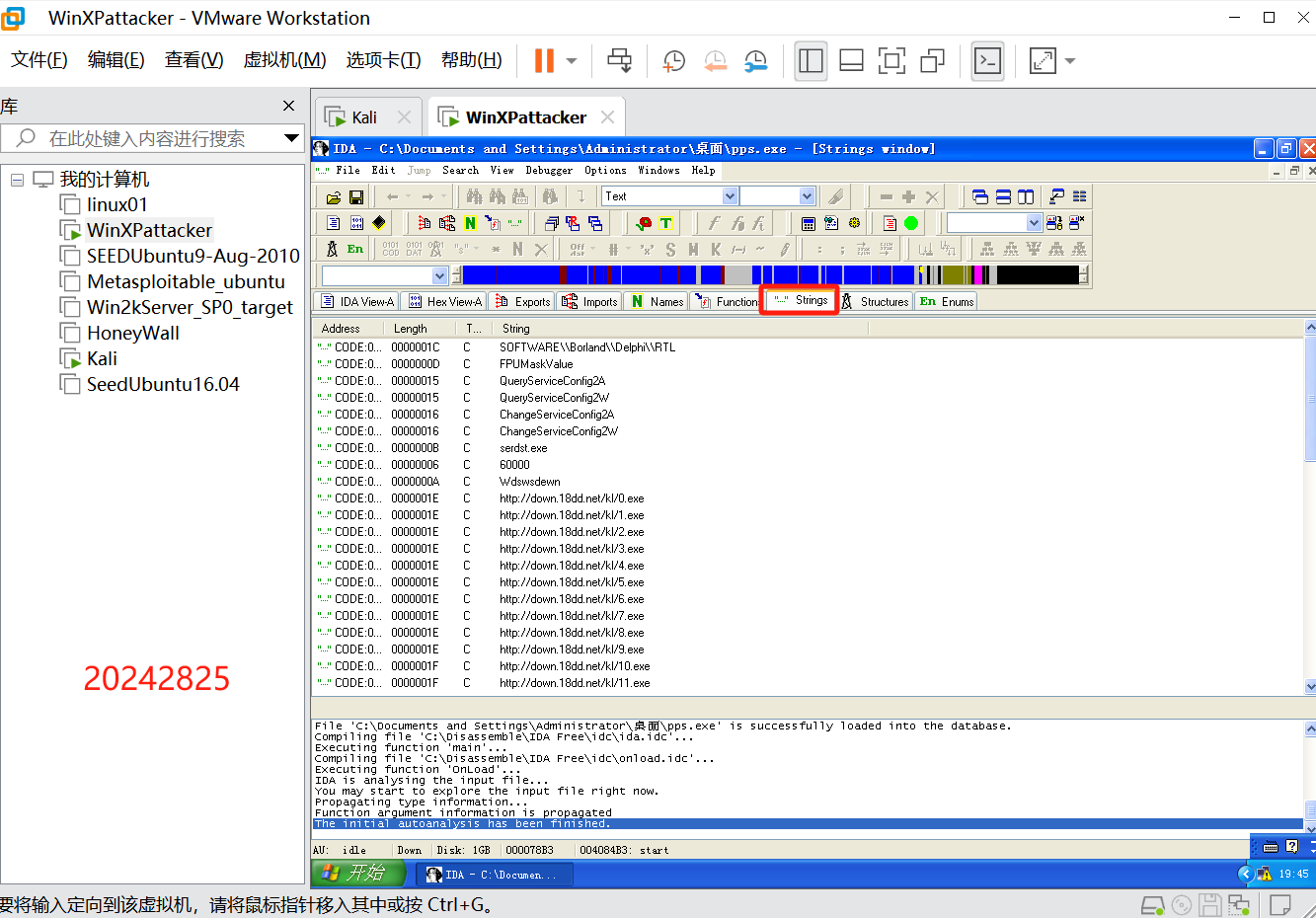
Task: Select SeedUbuntu16.04 in the library tree
Action: click(x=163, y=384)
